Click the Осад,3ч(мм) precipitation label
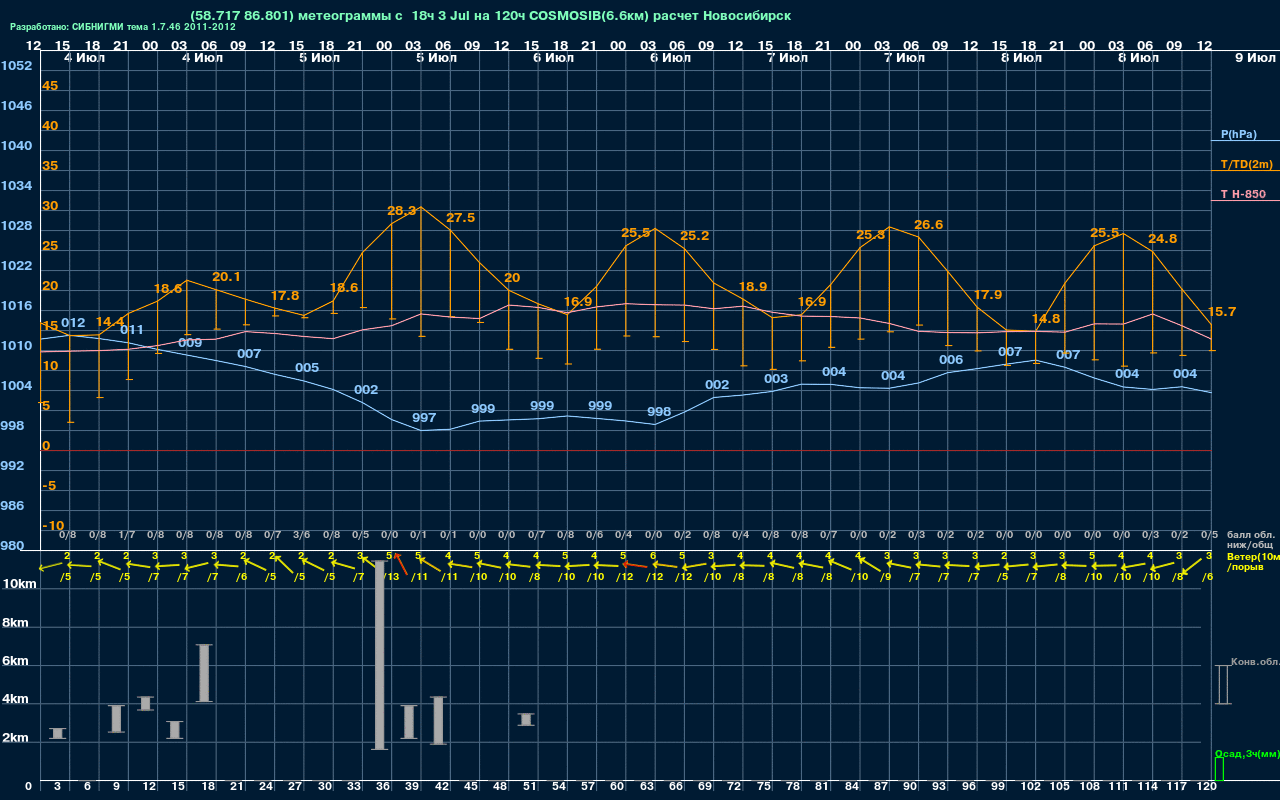This screenshot has width=1280, height=800. pyautogui.click(x=1246, y=753)
